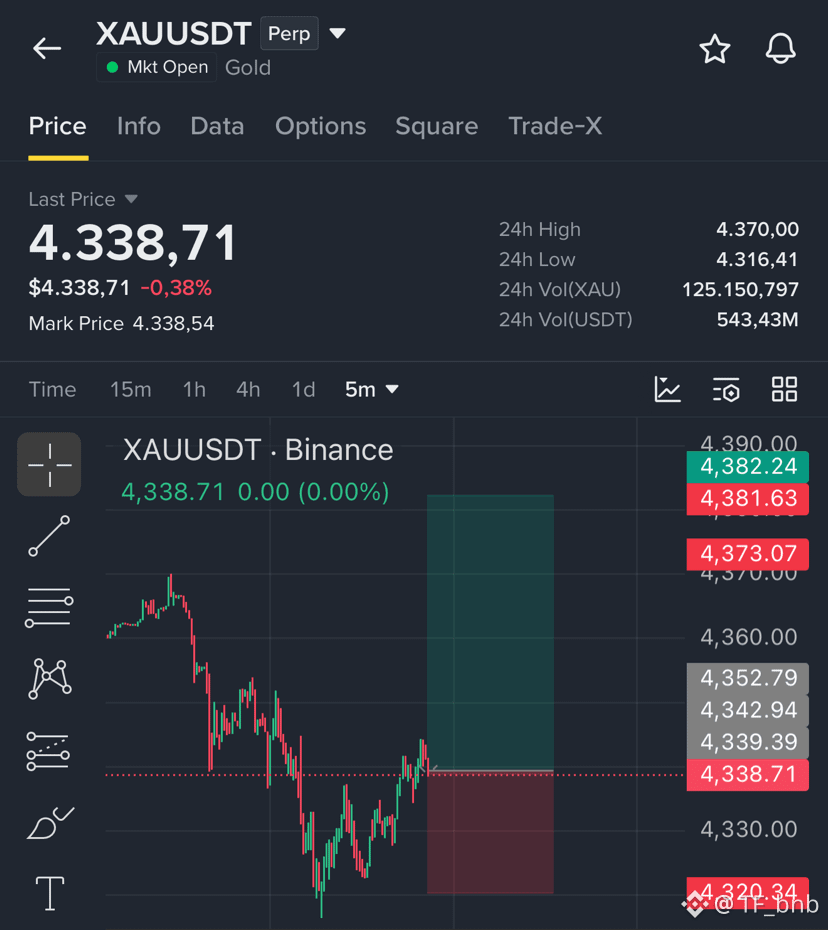Image resolution: width=828 pixels, height=930 pixels.
Task: Select the 15m interval
Action: click(x=130, y=390)
